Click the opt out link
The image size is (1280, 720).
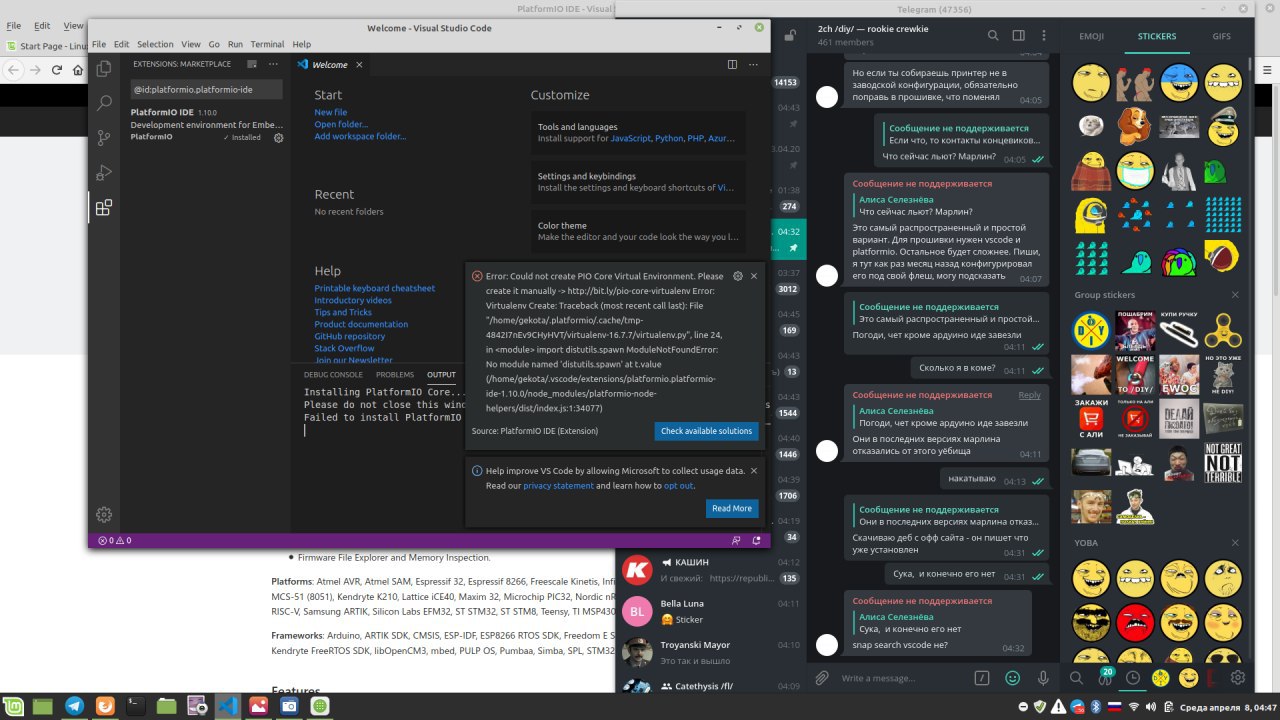678,486
